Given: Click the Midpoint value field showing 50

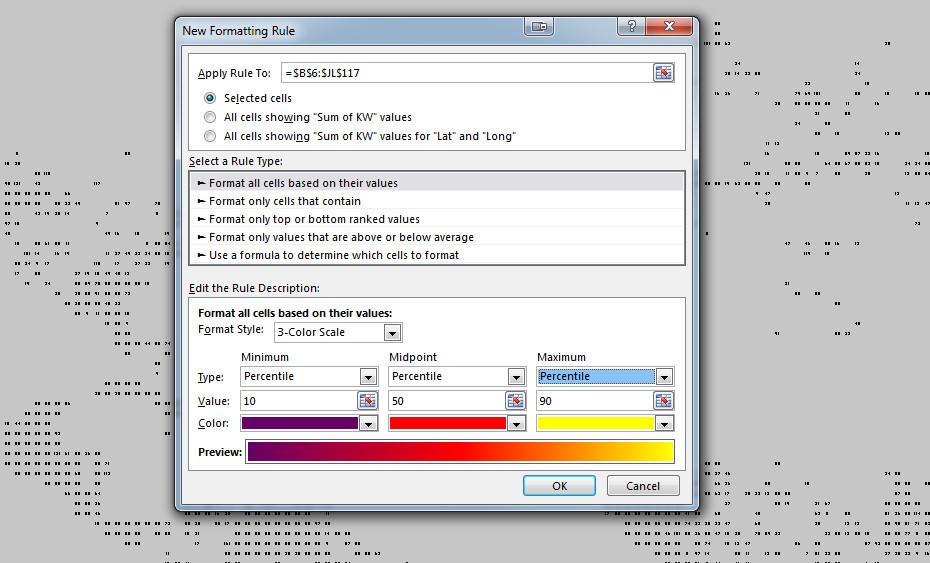Looking at the screenshot, I should (447, 401).
